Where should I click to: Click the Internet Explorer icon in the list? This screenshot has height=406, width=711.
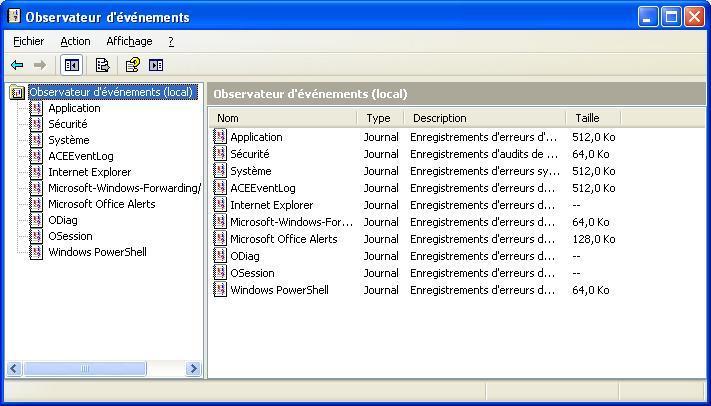220,205
